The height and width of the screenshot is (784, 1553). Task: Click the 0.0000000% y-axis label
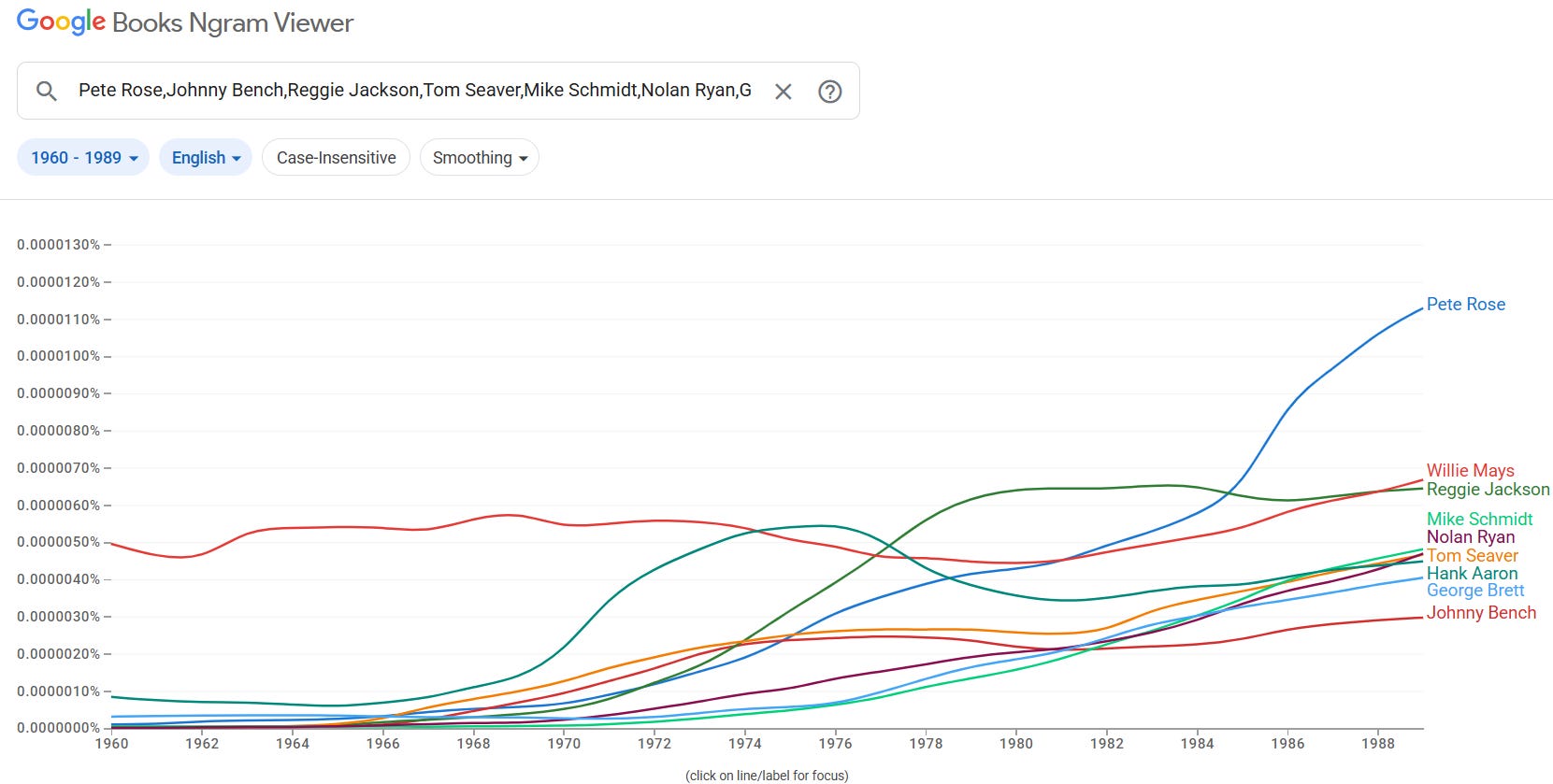click(x=59, y=728)
